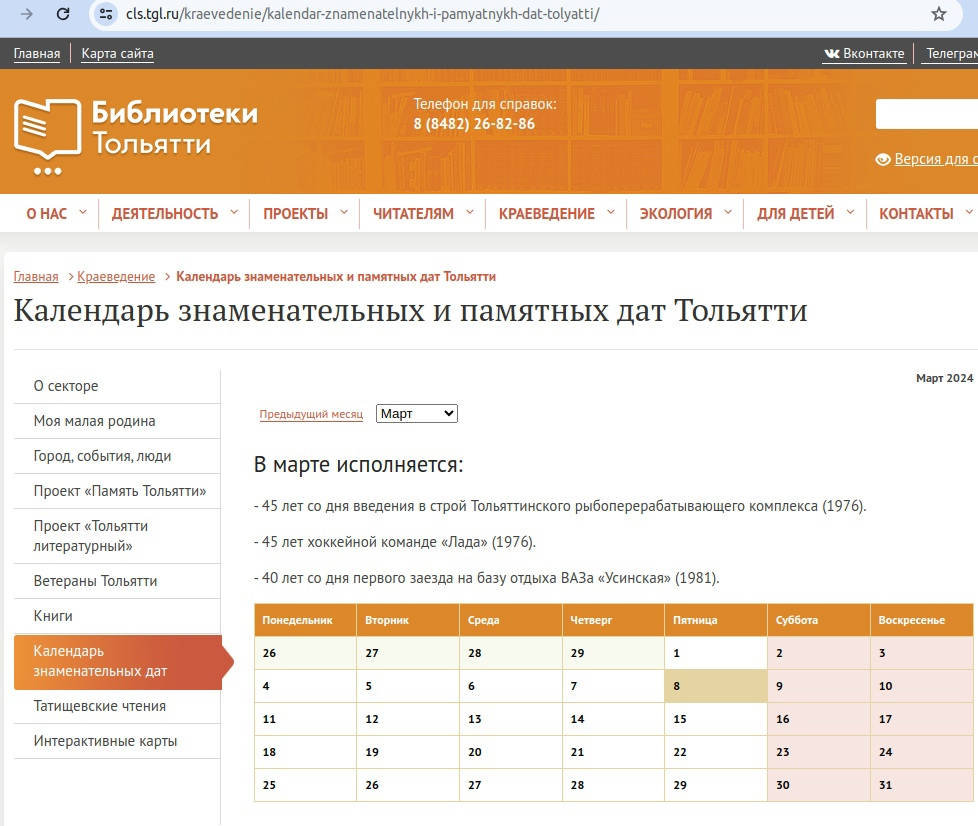Click calendar day 25 under Понедельник

coord(305,785)
